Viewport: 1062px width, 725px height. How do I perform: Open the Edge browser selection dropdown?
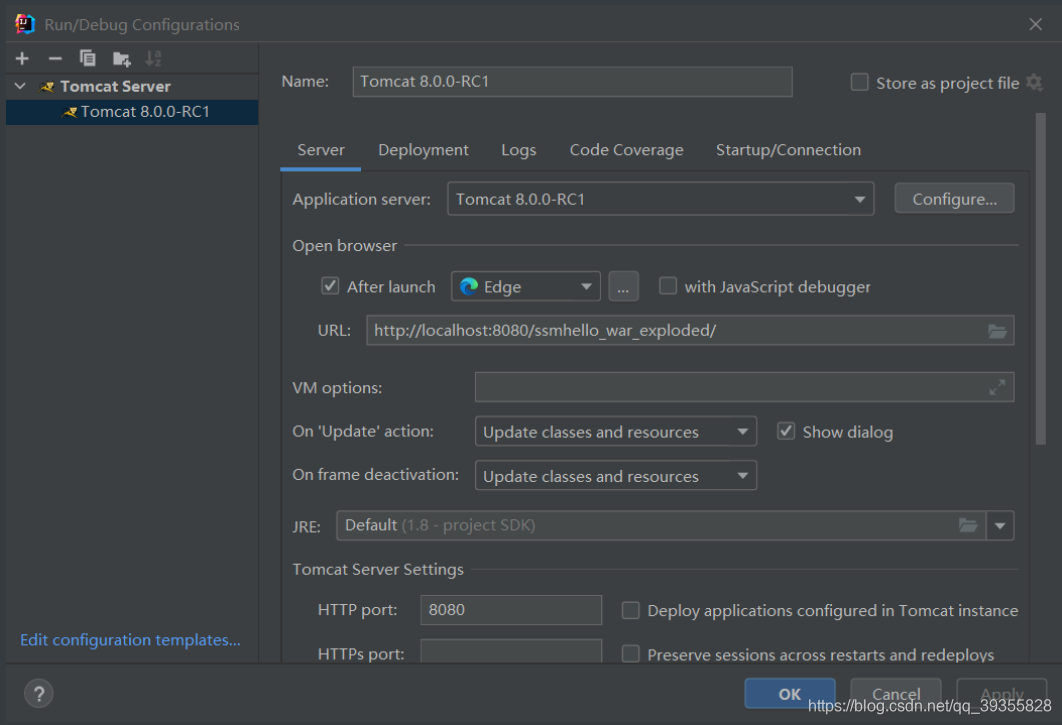point(526,287)
